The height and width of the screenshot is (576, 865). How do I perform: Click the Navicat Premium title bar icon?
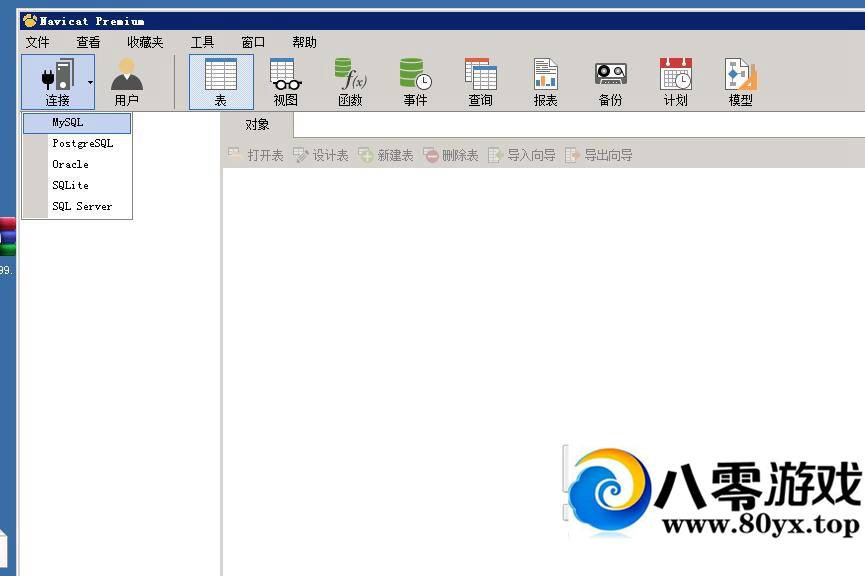pos(30,21)
